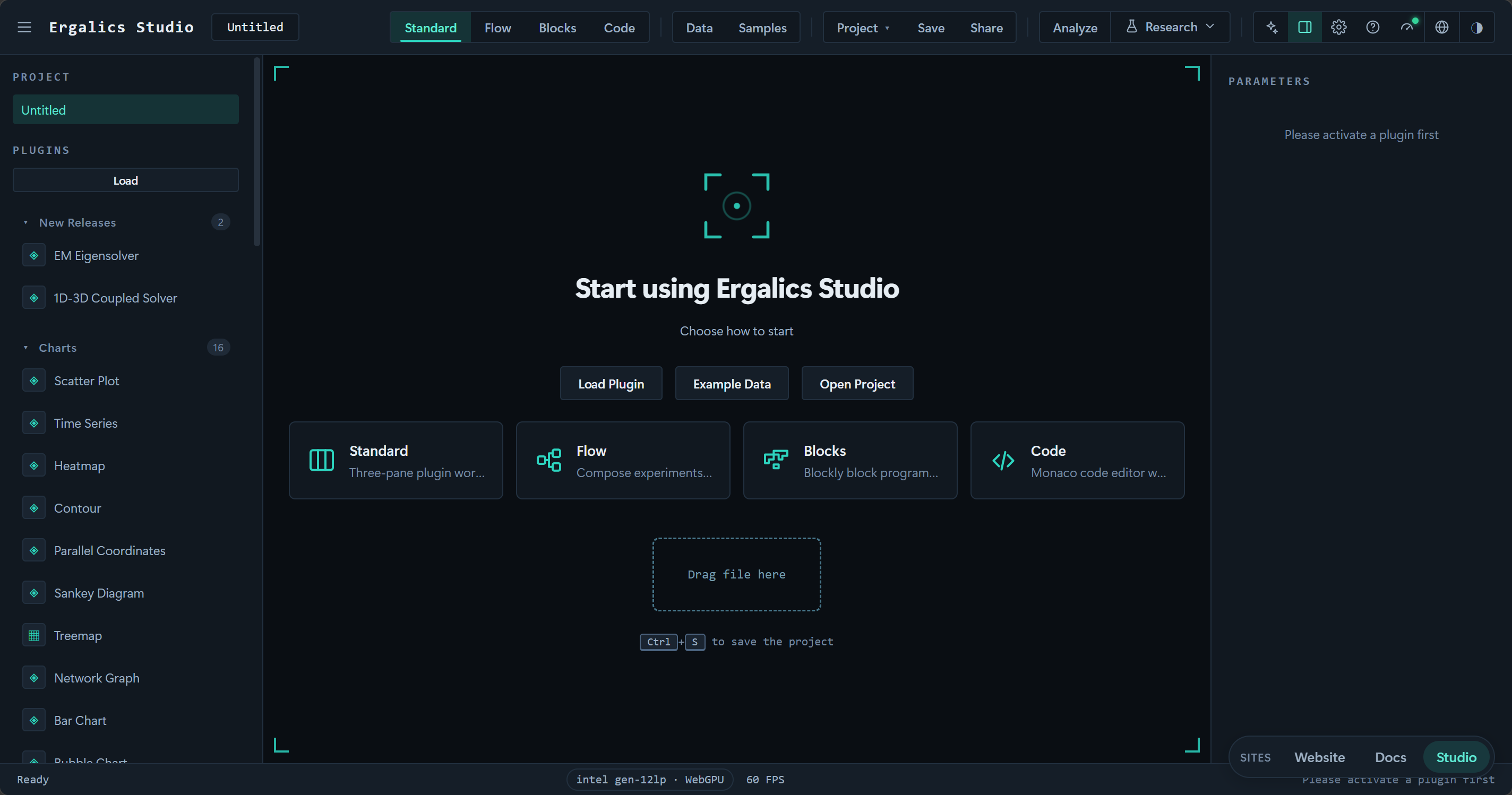Viewport: 1512px width, 795px height.
Task: Open the Website site link
Action: pyautogui.click(x=1319, y=757)
